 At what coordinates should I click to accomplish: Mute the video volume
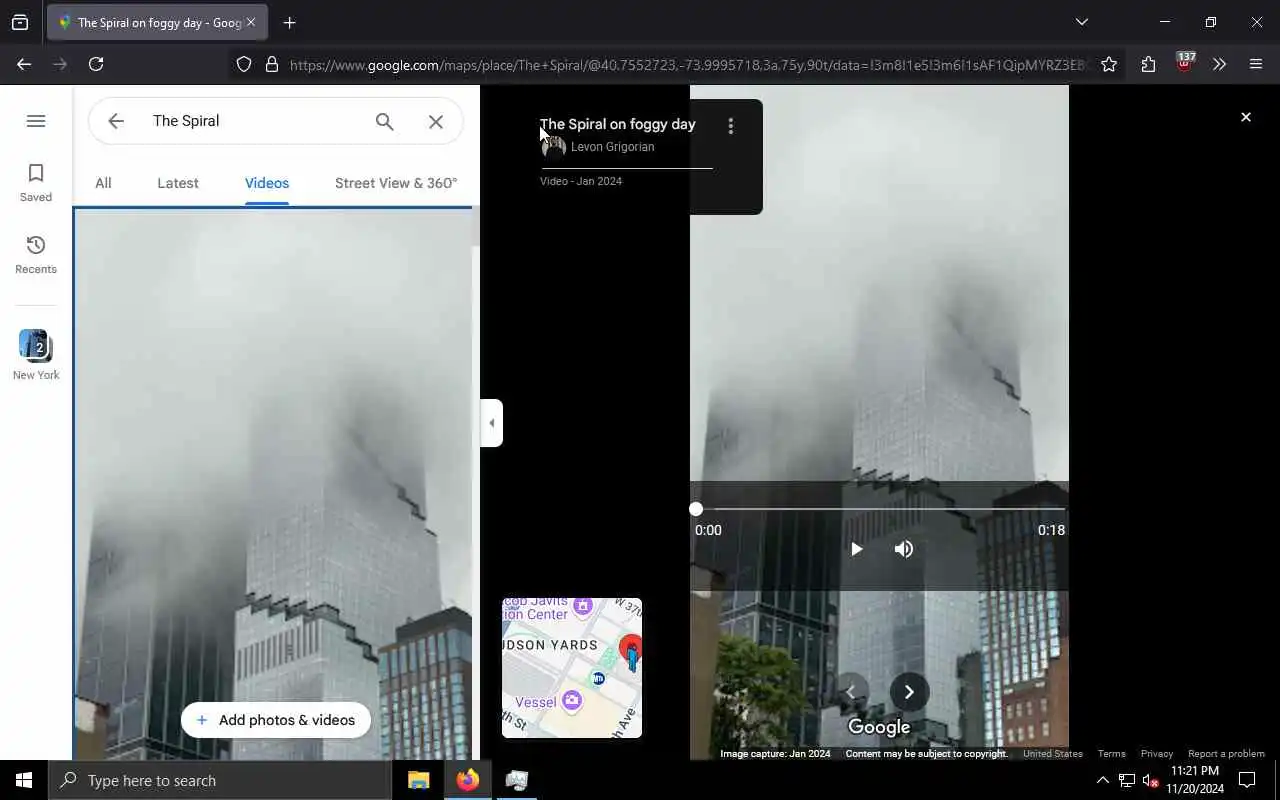tap(904, 549)
